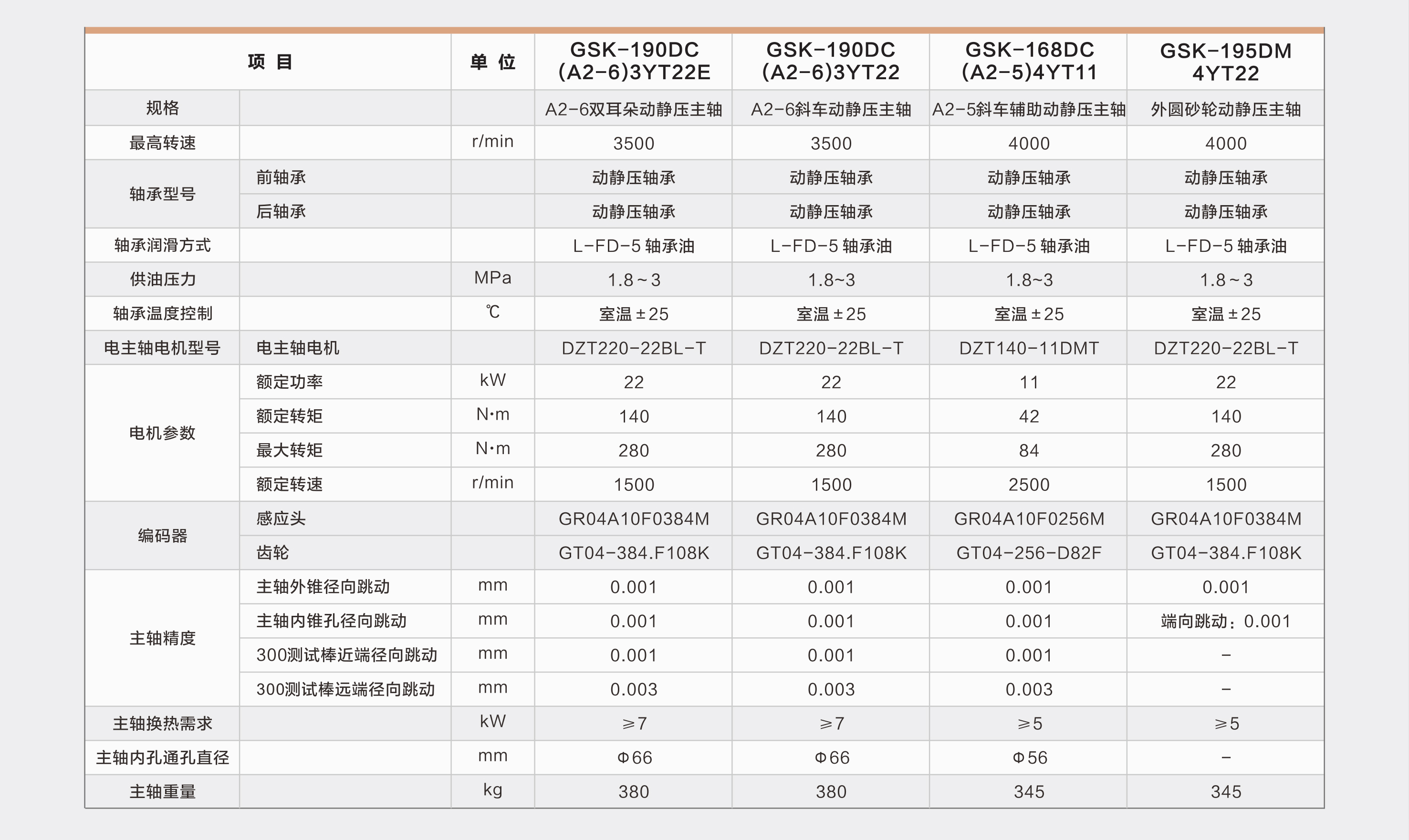Select the 轴承润滑方式 row label

coord(163,245)
